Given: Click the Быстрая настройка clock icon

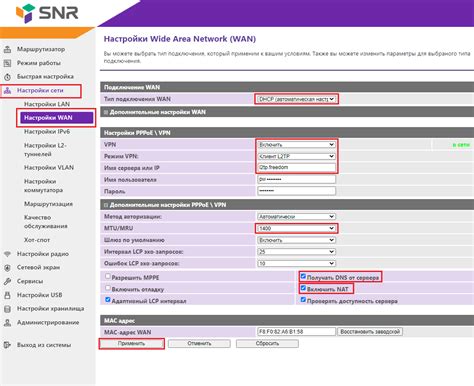Looking at the screenshot, I should pyautogui.click(x=7, y=77).
